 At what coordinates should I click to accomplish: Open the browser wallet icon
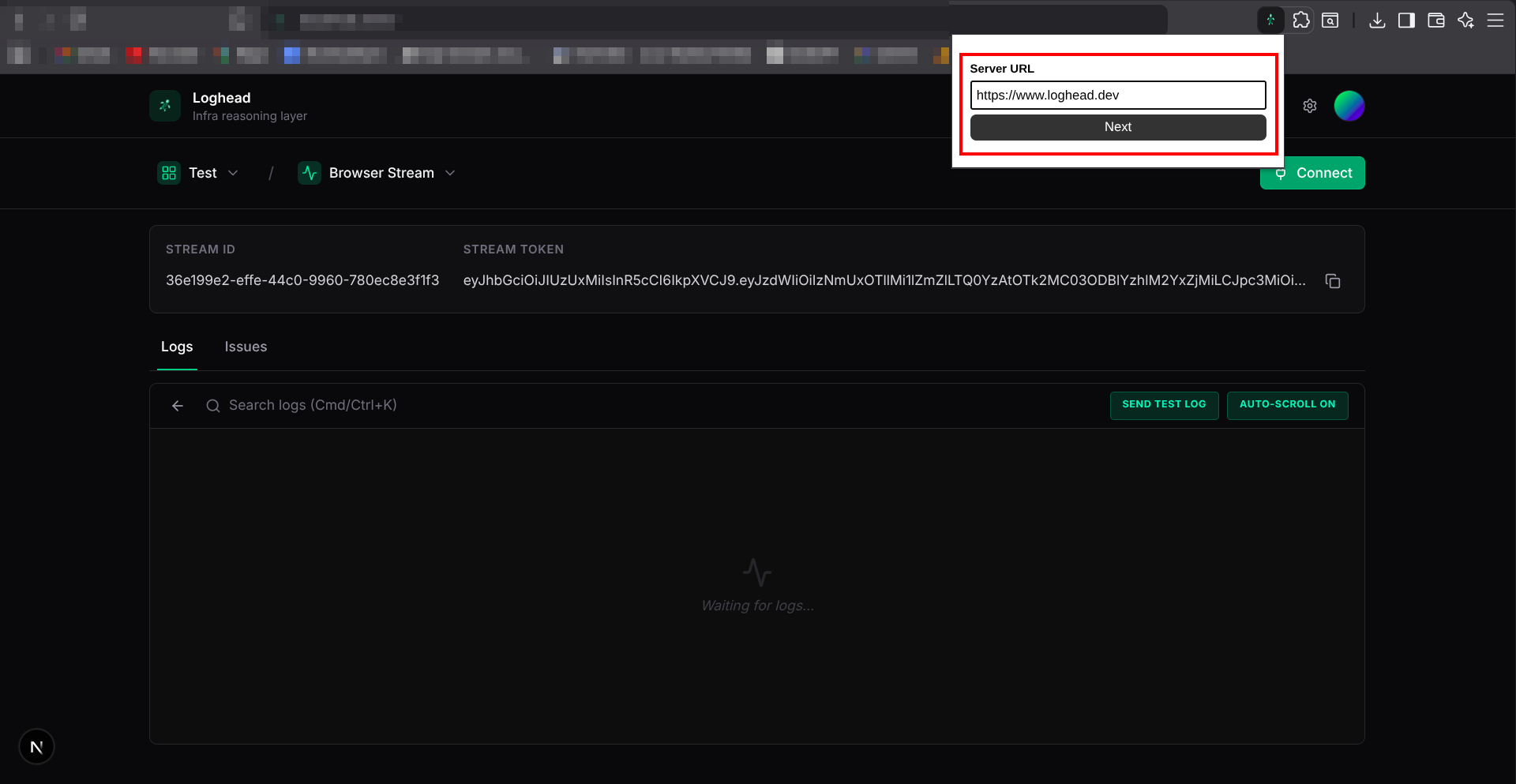pyautogui.click(x=1436, y=21)
